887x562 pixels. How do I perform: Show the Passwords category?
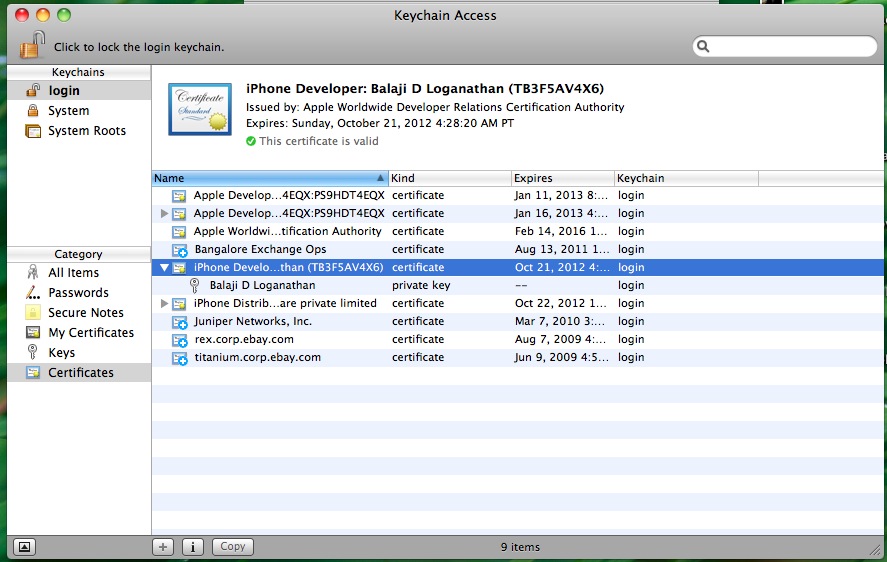click(79, 293)
